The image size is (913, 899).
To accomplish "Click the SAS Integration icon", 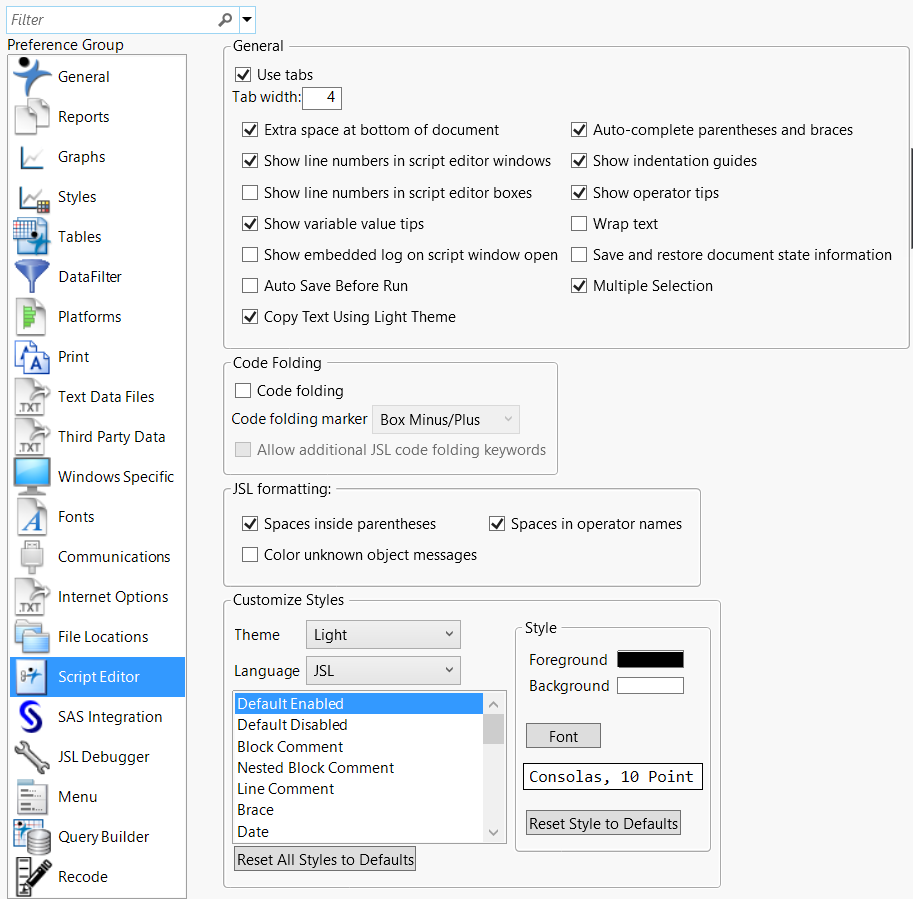I will (32, 717).
